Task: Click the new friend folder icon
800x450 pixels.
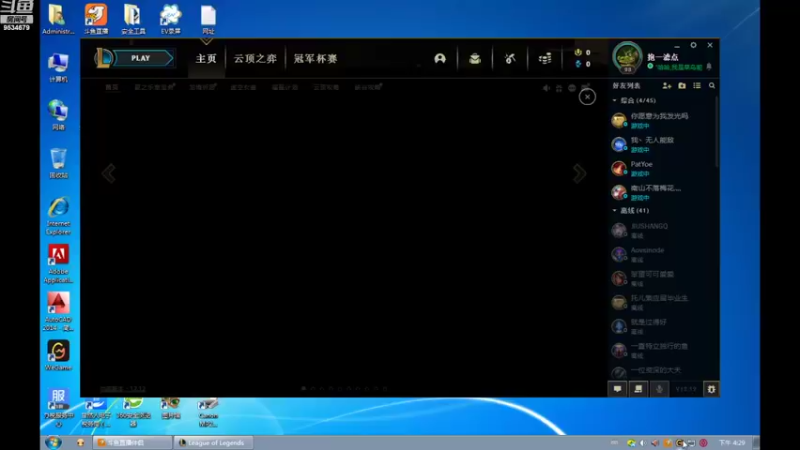Action: [x=682, y=86]
